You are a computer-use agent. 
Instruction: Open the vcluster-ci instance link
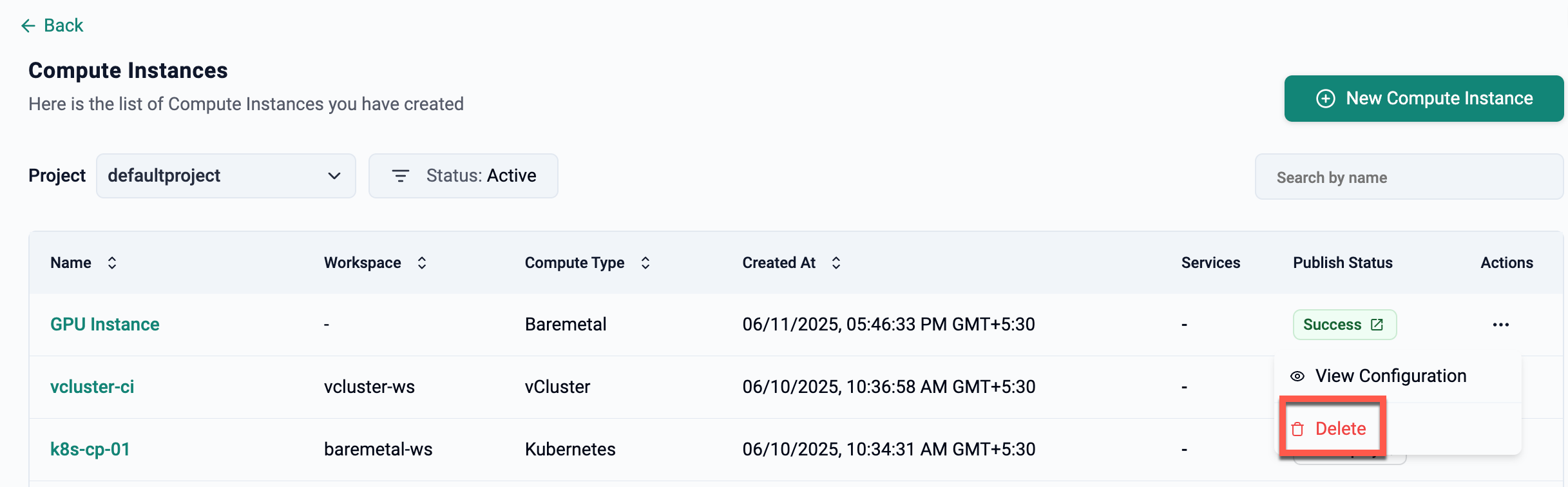pos(92,387)
